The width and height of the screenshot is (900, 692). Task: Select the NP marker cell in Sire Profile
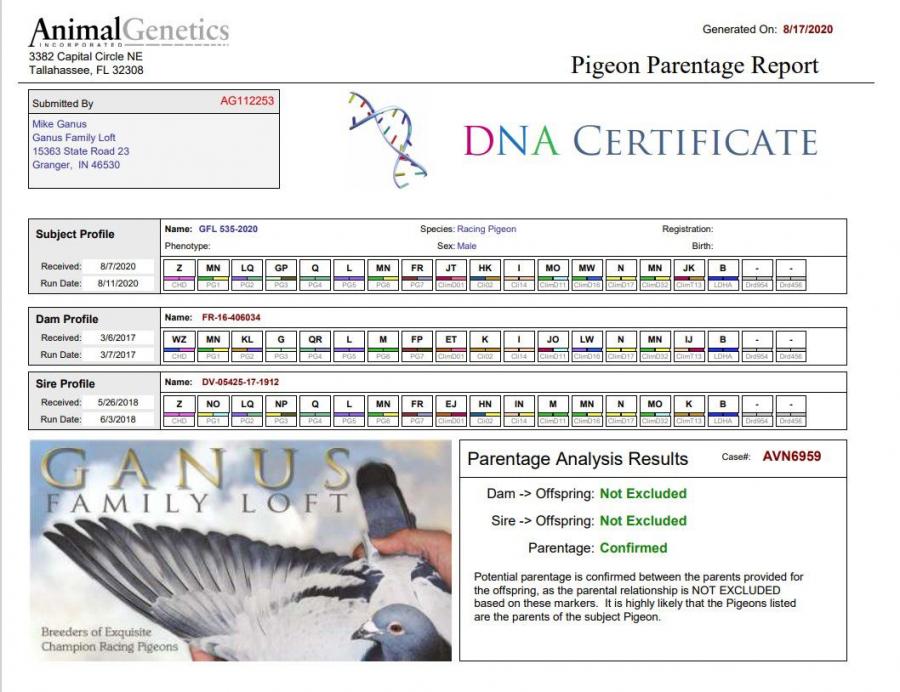[281, 411]
